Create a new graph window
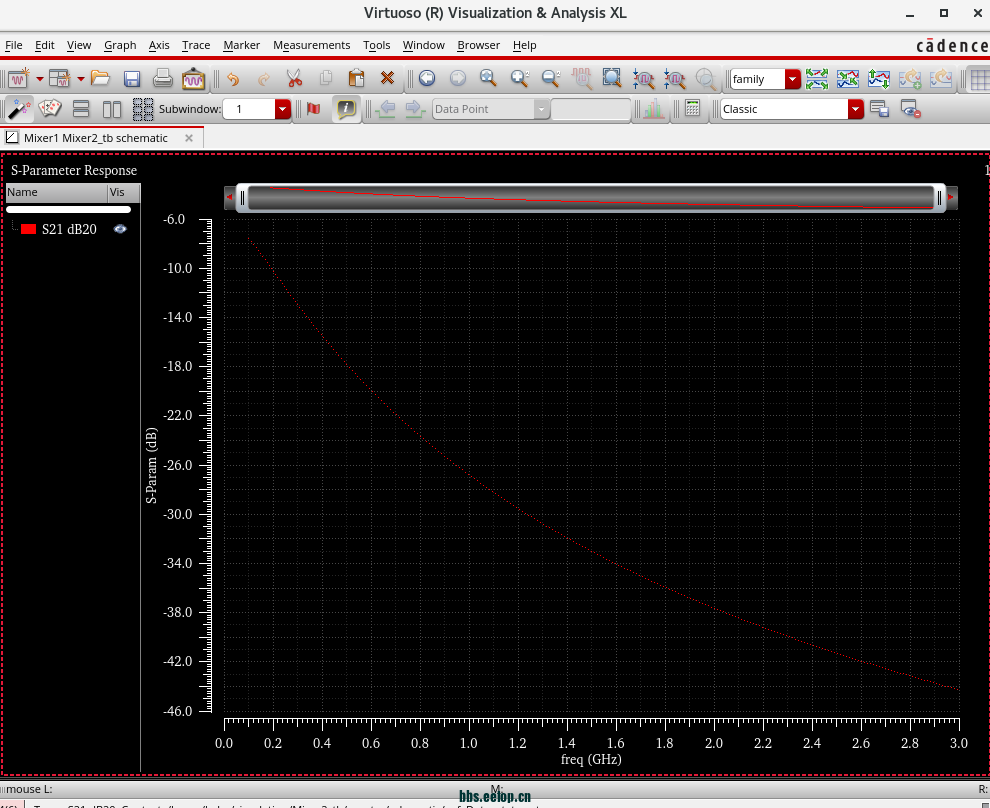 pyautogui.click(x=18, y=78)
